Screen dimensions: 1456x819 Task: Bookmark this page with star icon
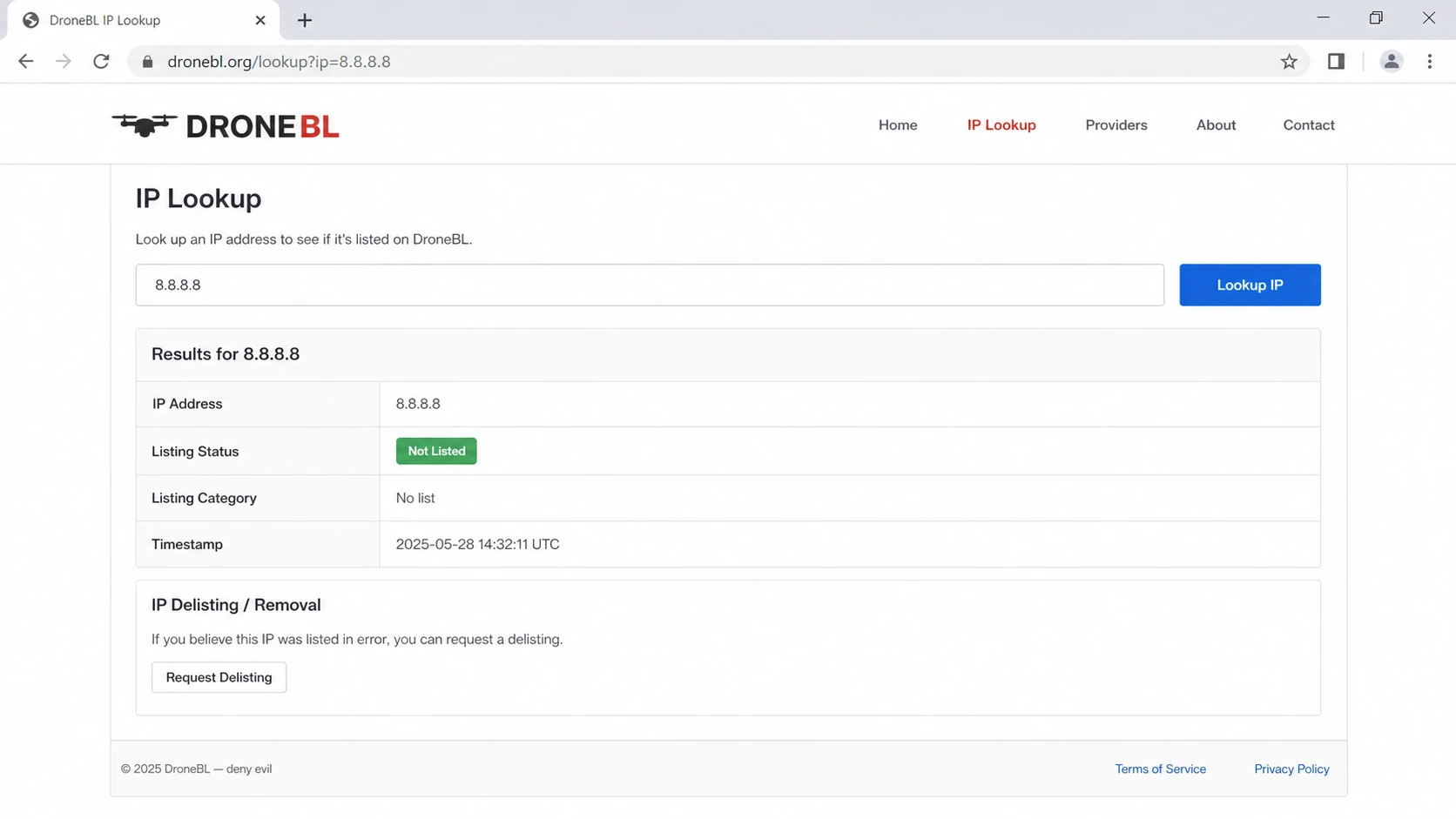click(1289, 61)
